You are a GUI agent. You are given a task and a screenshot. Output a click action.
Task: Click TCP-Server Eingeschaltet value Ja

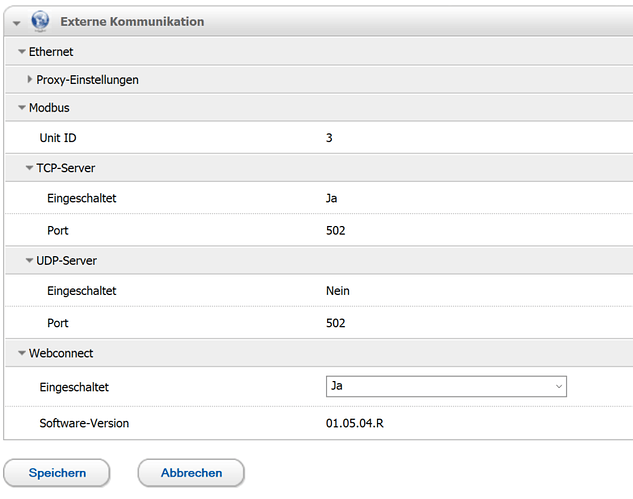coord(331,198)
